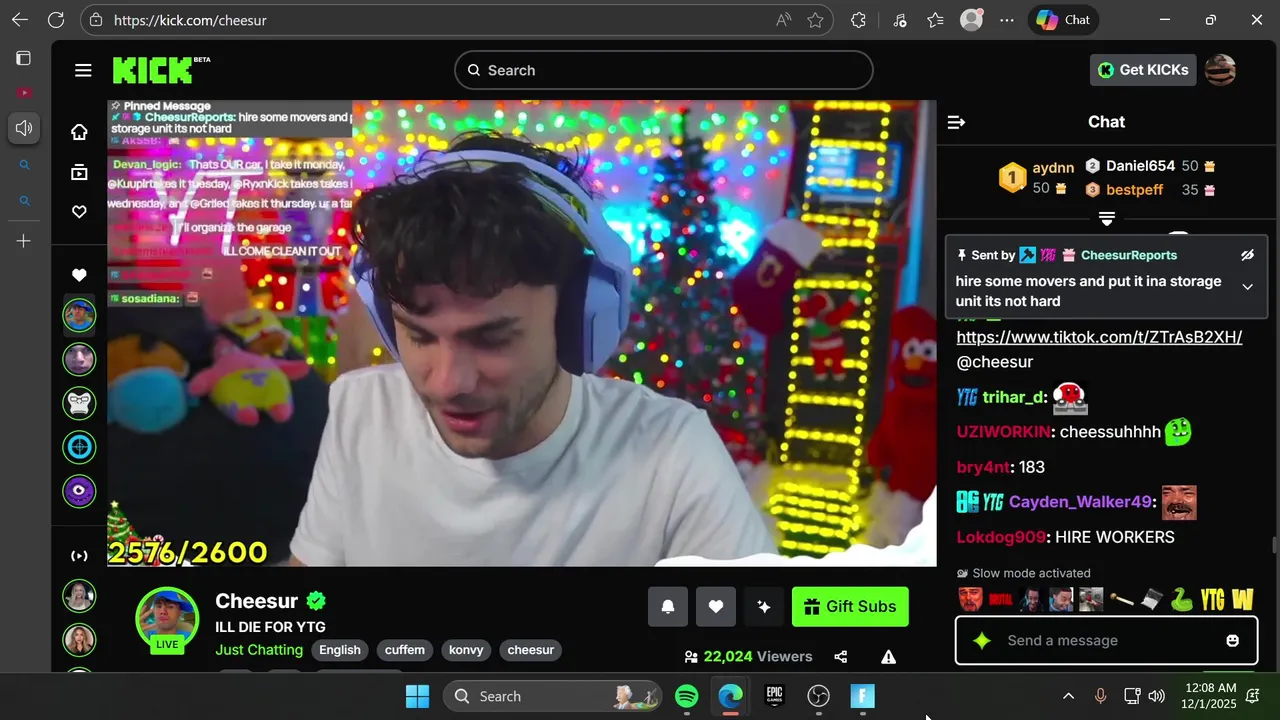Image resolution: width=1280 pixels, height=720 pixels.
Task: Select the snake emote in quick emotes
Action: pos(1181,599)
